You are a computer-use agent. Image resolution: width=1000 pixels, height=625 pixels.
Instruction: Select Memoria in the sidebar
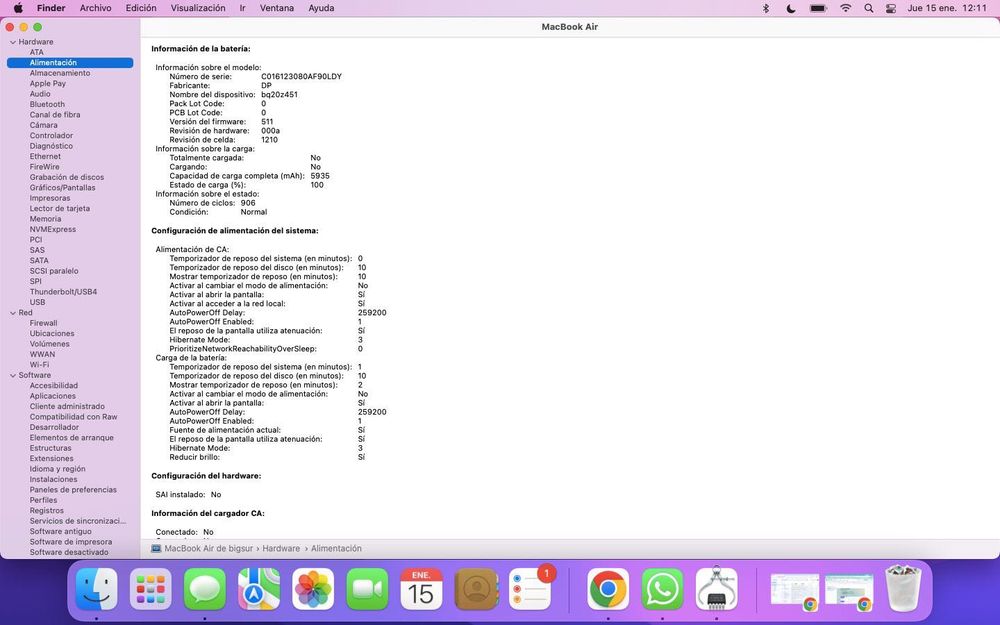[x=45, y=219]
